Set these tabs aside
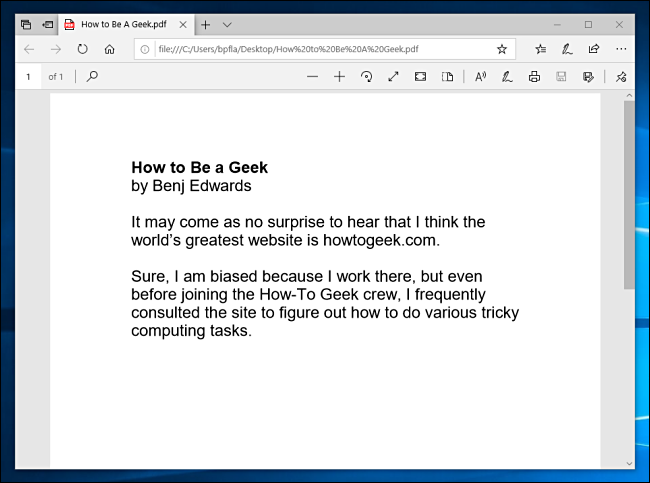Image resolution: width=650 pixels, height=483 pixels. click(x=48, y=25)
